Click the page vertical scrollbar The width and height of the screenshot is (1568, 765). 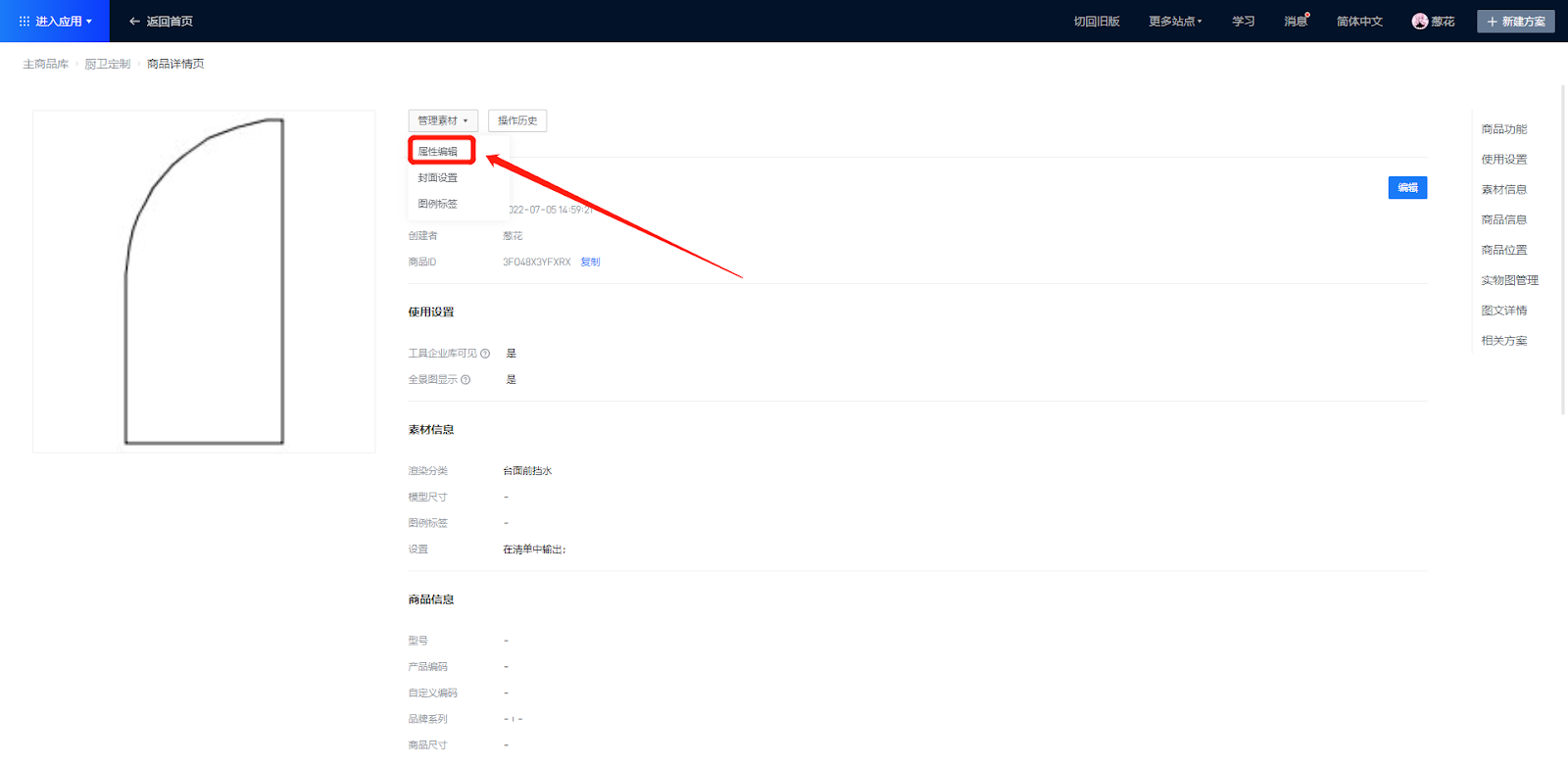1564,250
